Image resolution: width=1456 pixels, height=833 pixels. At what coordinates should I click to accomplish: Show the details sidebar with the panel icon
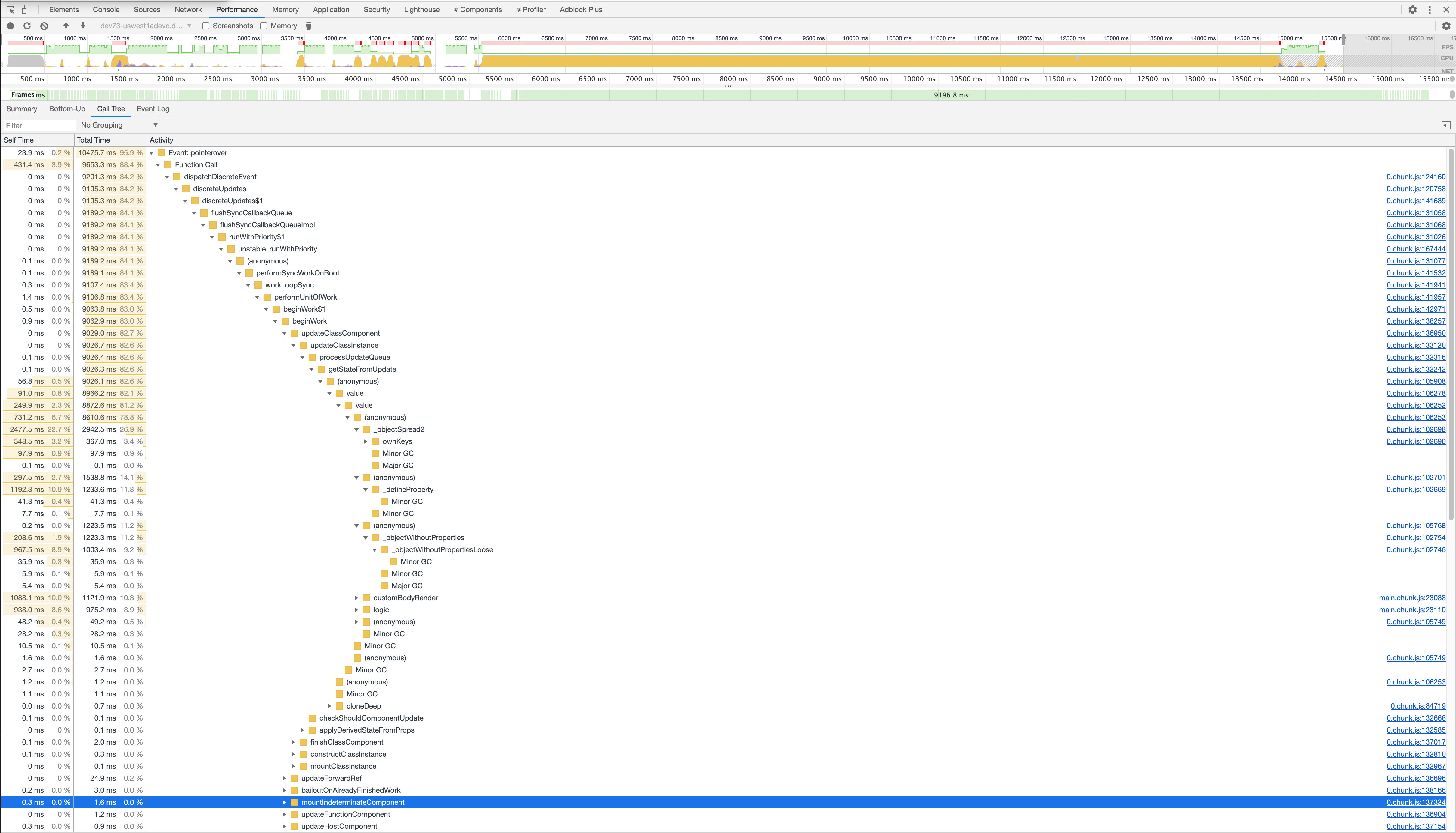click(x=1446, y=125)
